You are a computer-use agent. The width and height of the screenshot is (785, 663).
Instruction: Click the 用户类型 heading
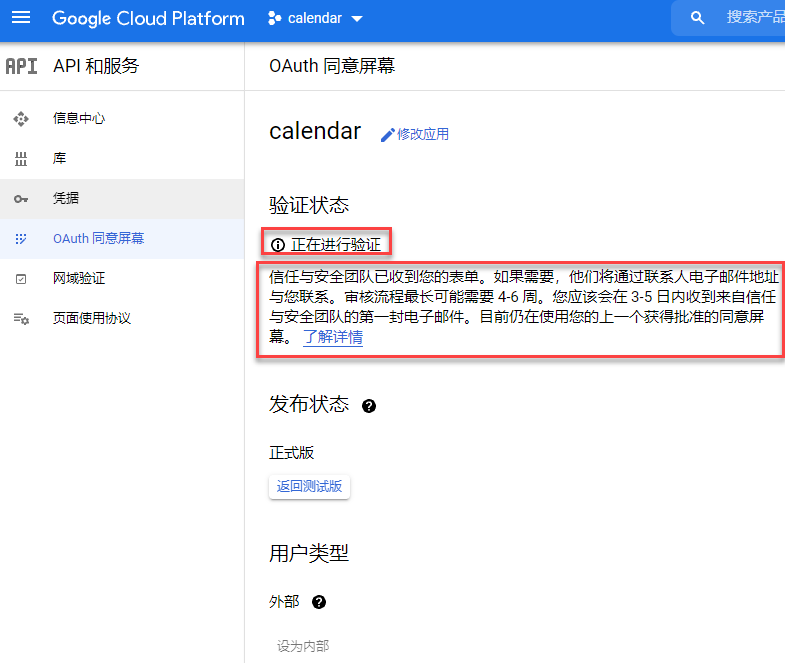tap(309, 554)
